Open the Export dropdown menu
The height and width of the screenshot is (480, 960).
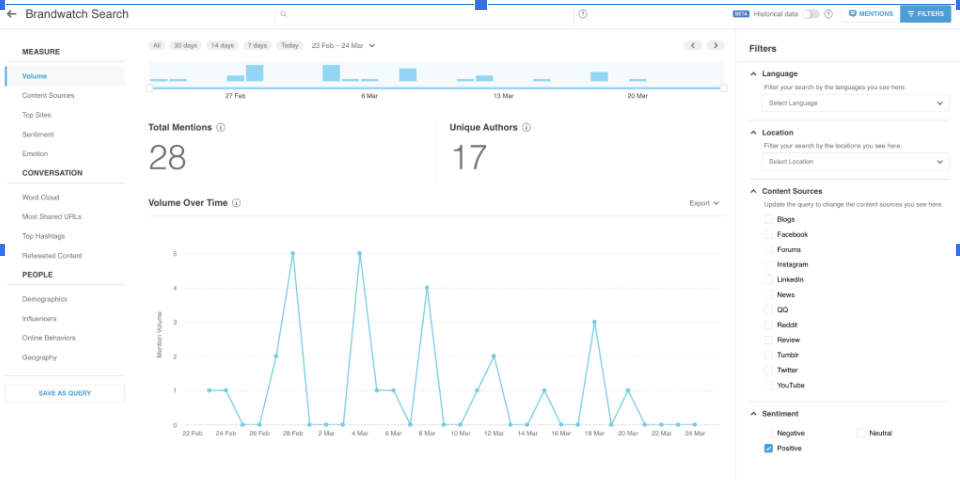point(704,203)
